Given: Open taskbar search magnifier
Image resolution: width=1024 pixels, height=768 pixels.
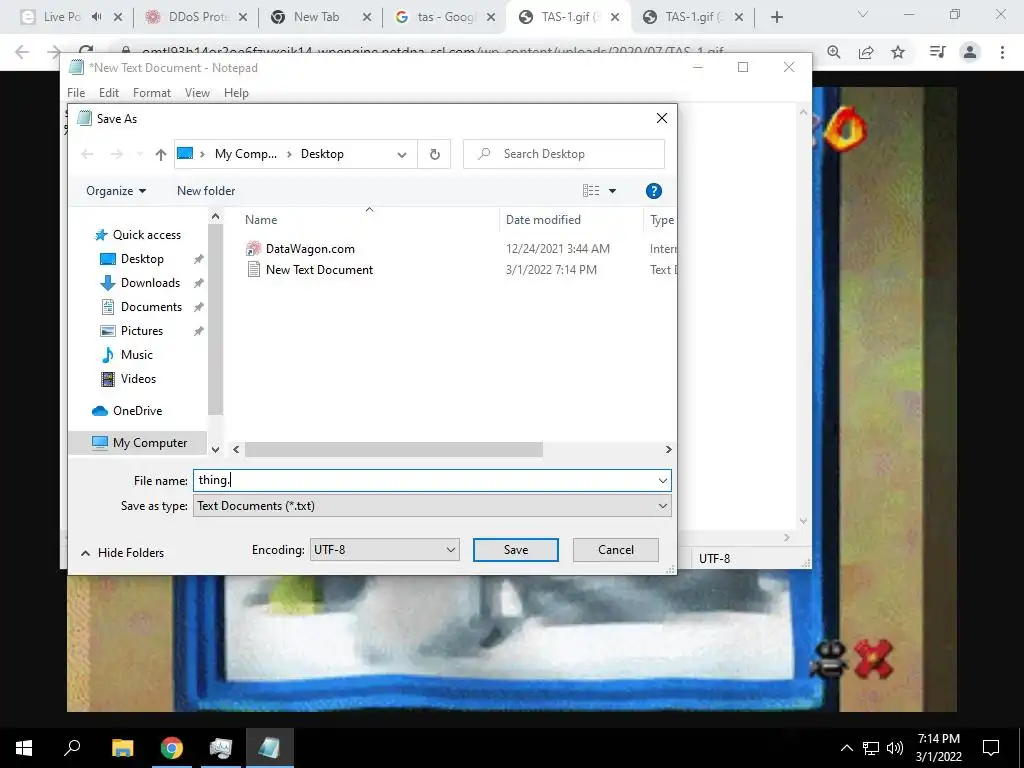Looking at the screenshot, I should (x=72, y=748).
